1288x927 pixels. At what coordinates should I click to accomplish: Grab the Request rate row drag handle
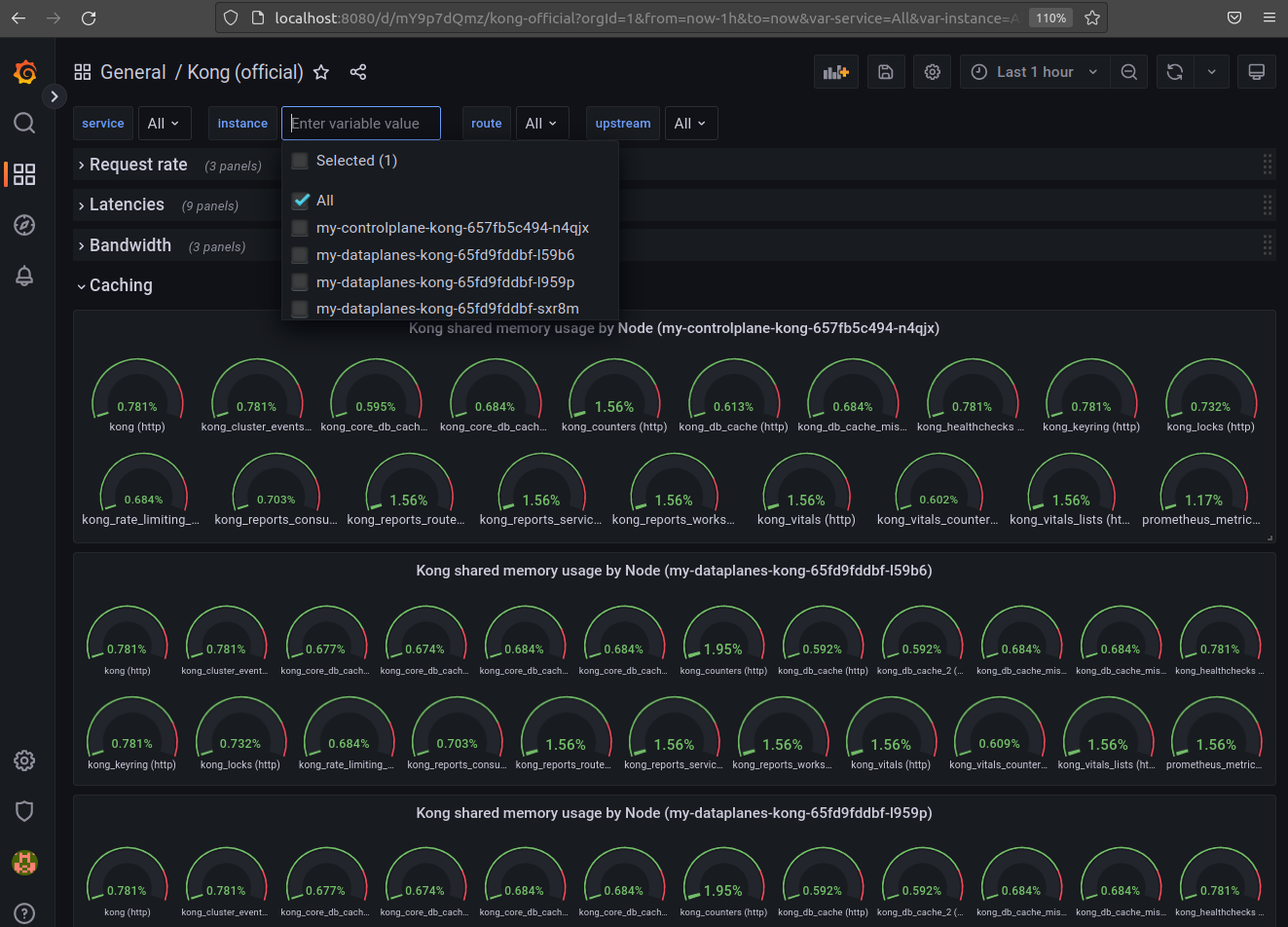(x=1268, y=165)
